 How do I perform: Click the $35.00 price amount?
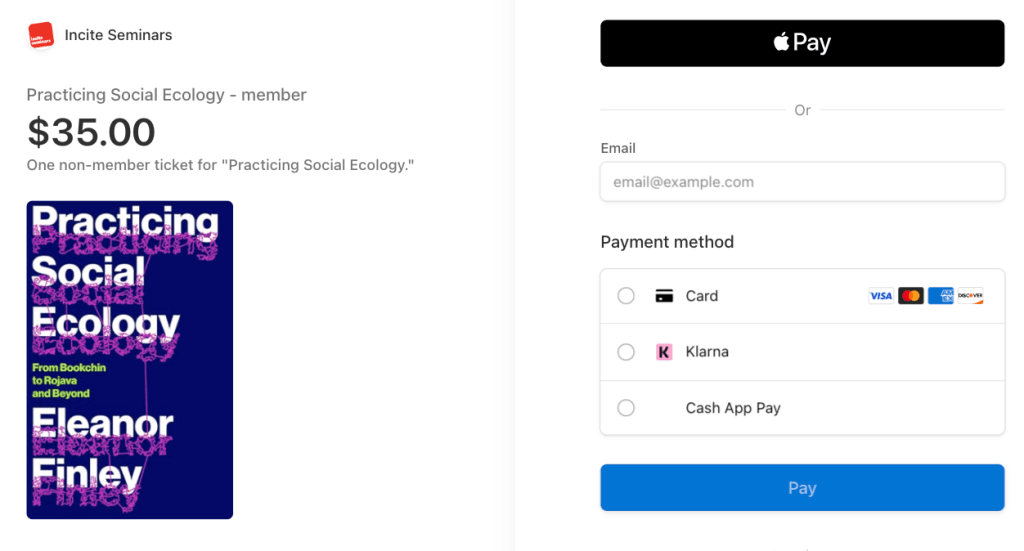pyautogui.click(x=91, y=132)
